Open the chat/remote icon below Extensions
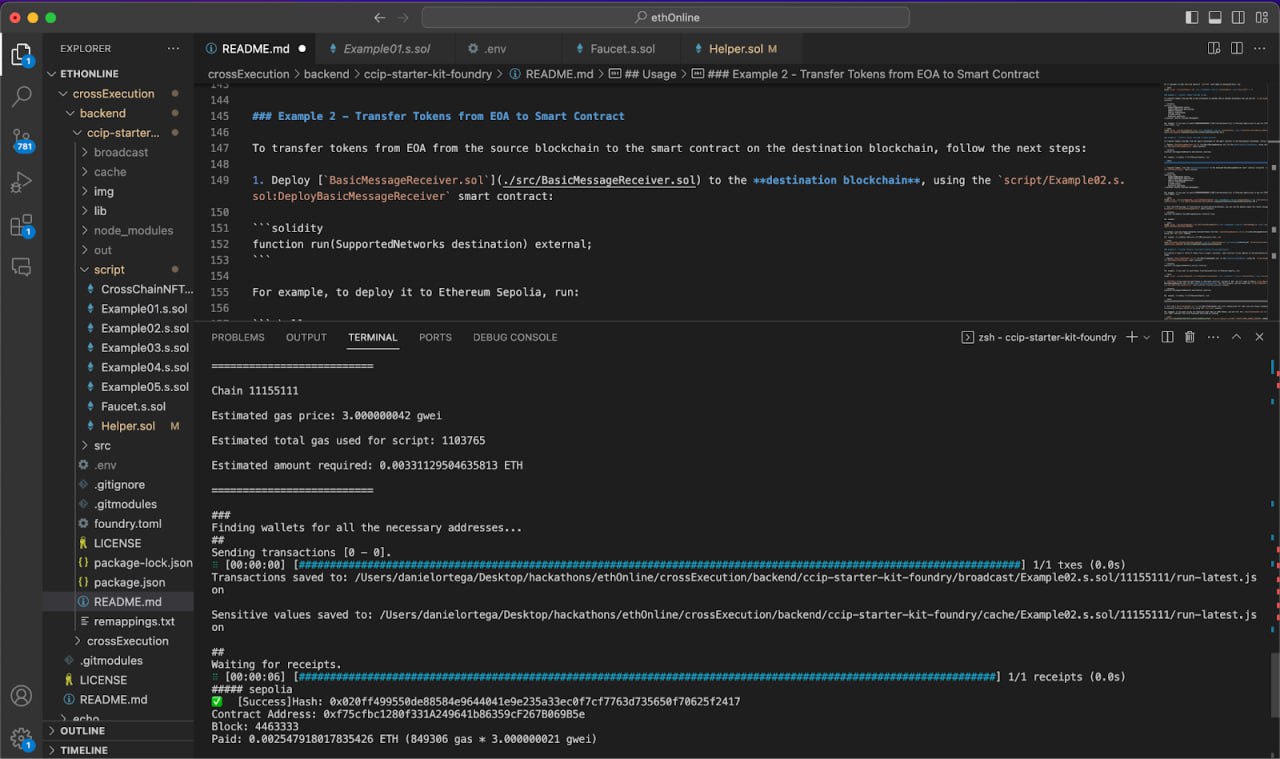This screenshot has width=1280, height=759. coord(21,267)
